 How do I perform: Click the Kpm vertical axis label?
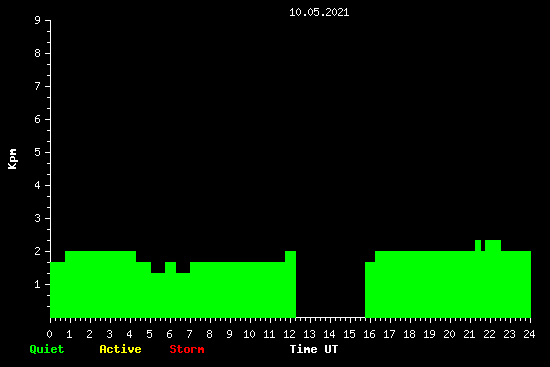coord(12,159)
